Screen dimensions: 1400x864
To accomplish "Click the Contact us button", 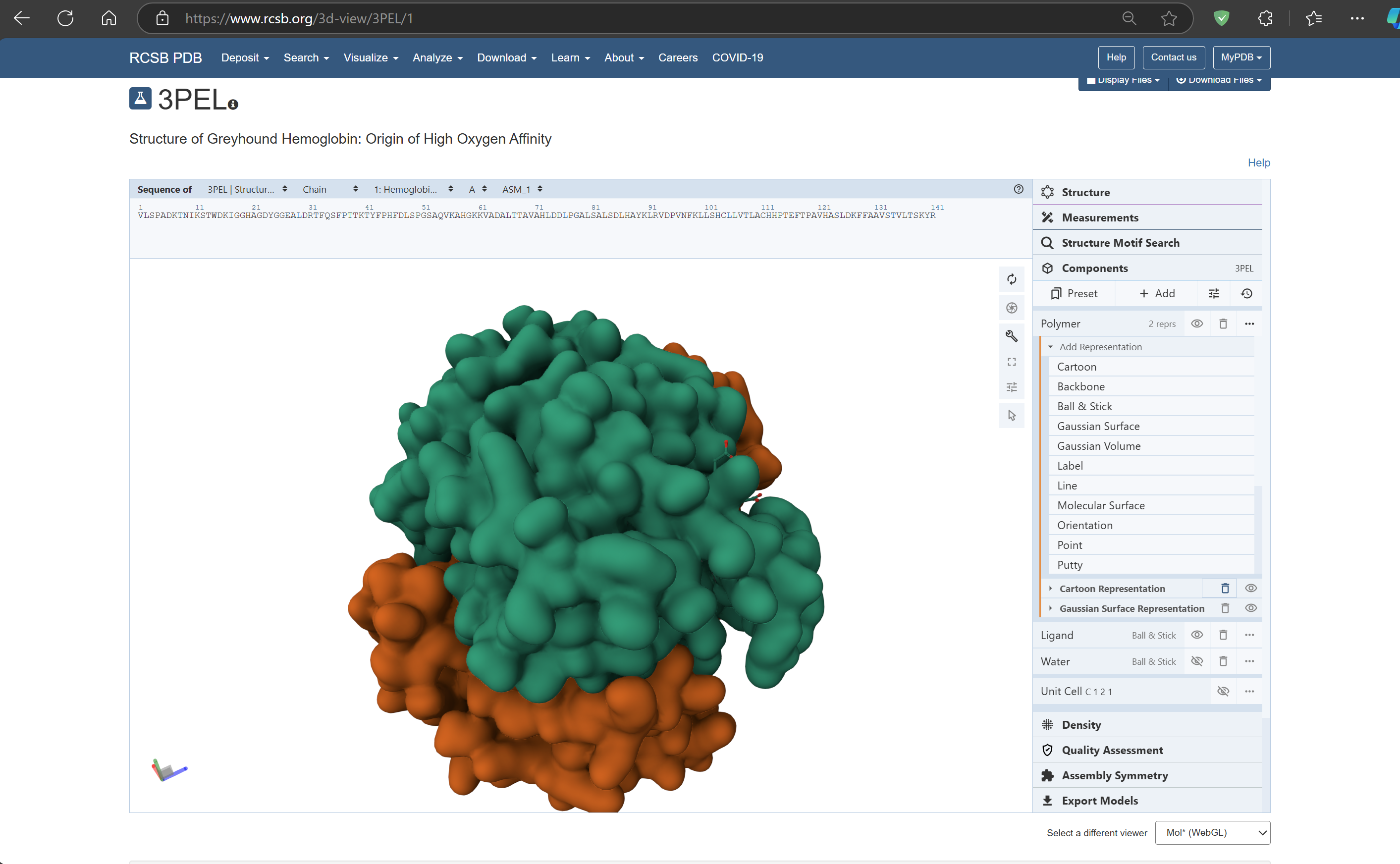I will point(1174,57).
